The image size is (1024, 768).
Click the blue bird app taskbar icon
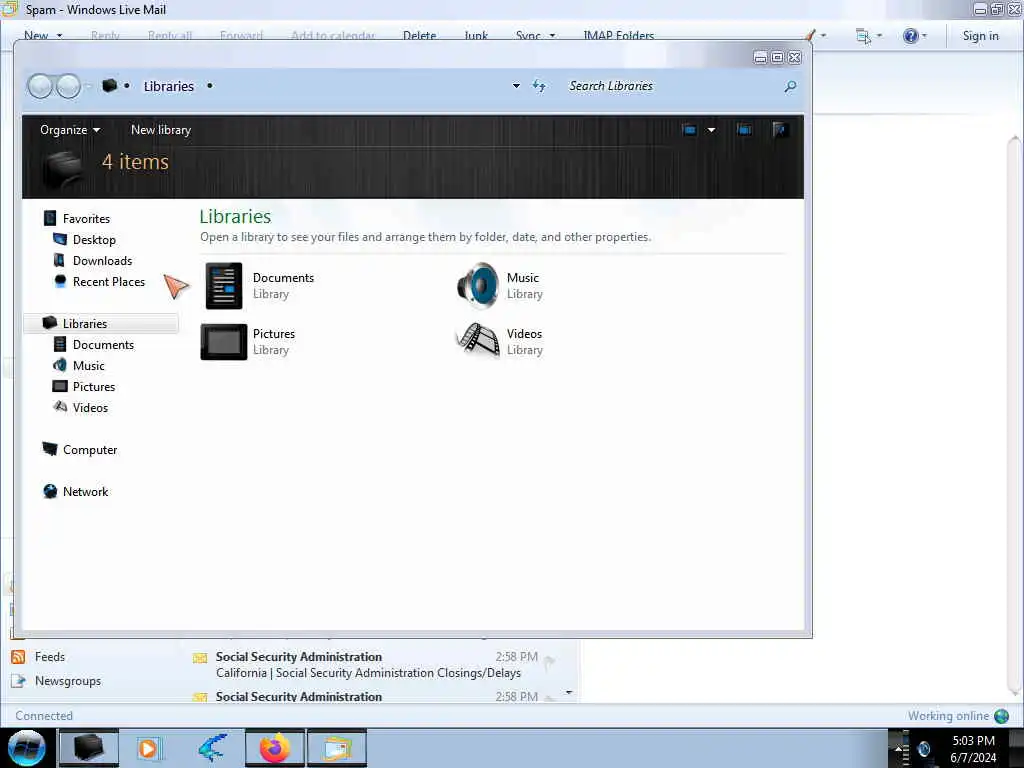tap(213, 748)
